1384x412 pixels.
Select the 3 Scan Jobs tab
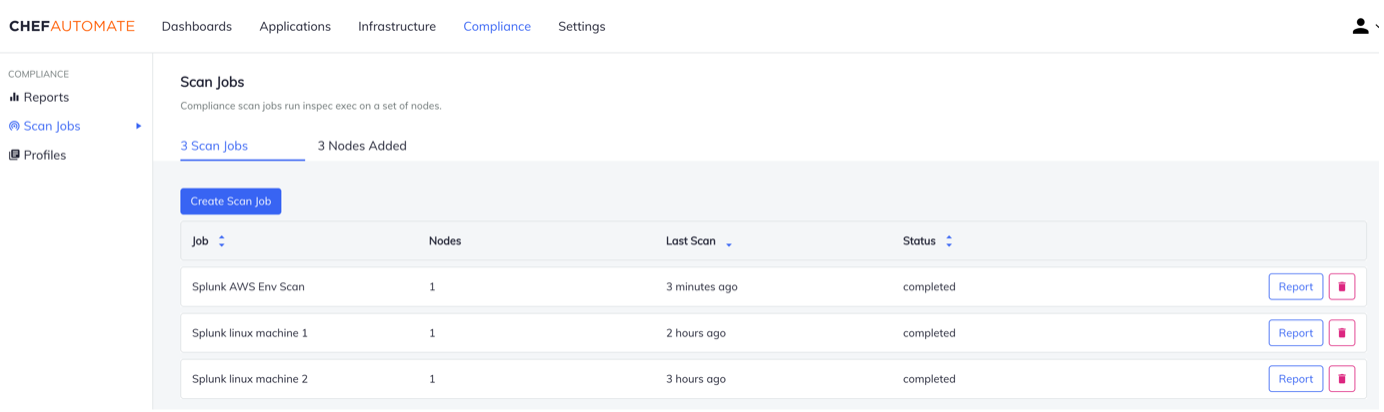click(214, 146)
